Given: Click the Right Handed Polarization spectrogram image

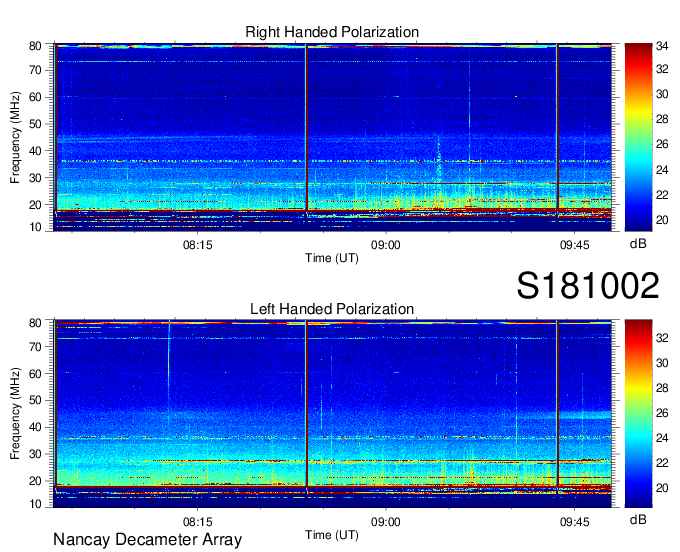Looking at the screenshot, I should coord(333,137).
